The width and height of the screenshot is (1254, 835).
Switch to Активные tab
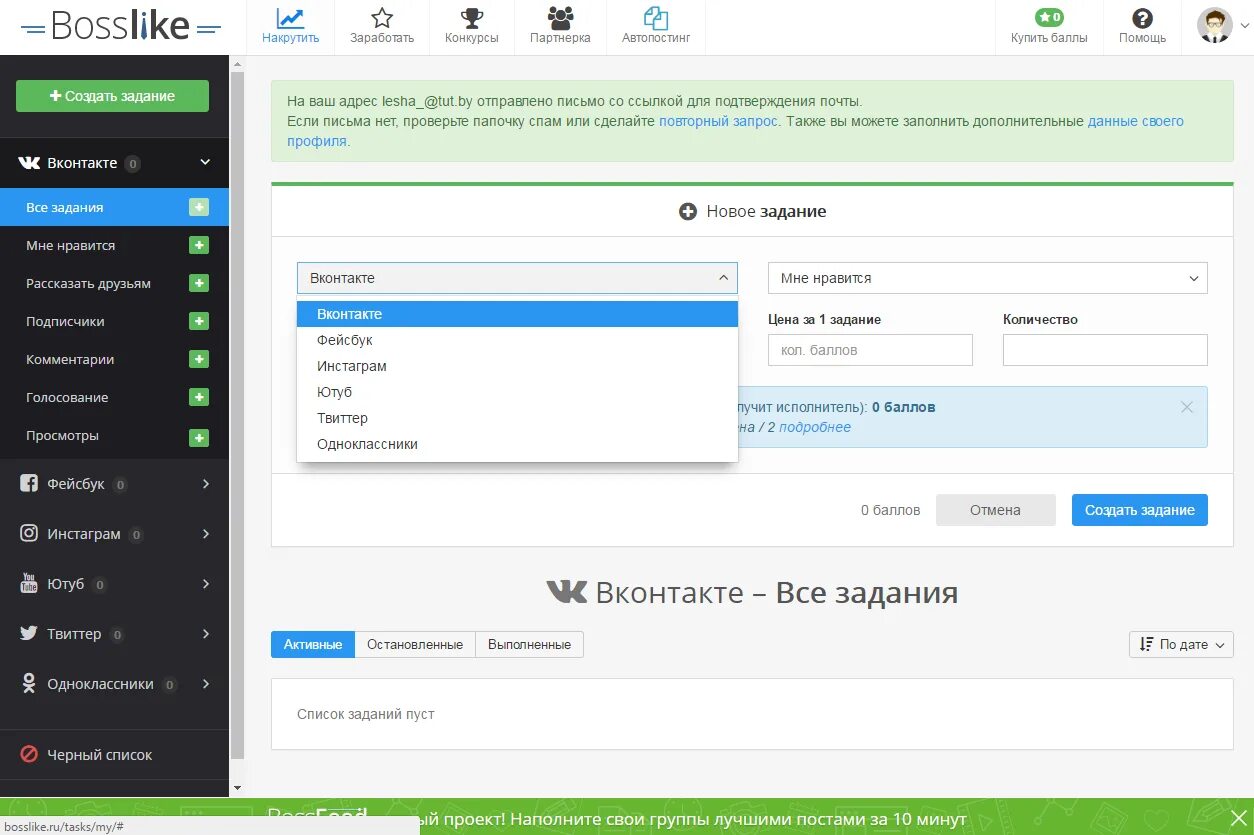(313, 644)
